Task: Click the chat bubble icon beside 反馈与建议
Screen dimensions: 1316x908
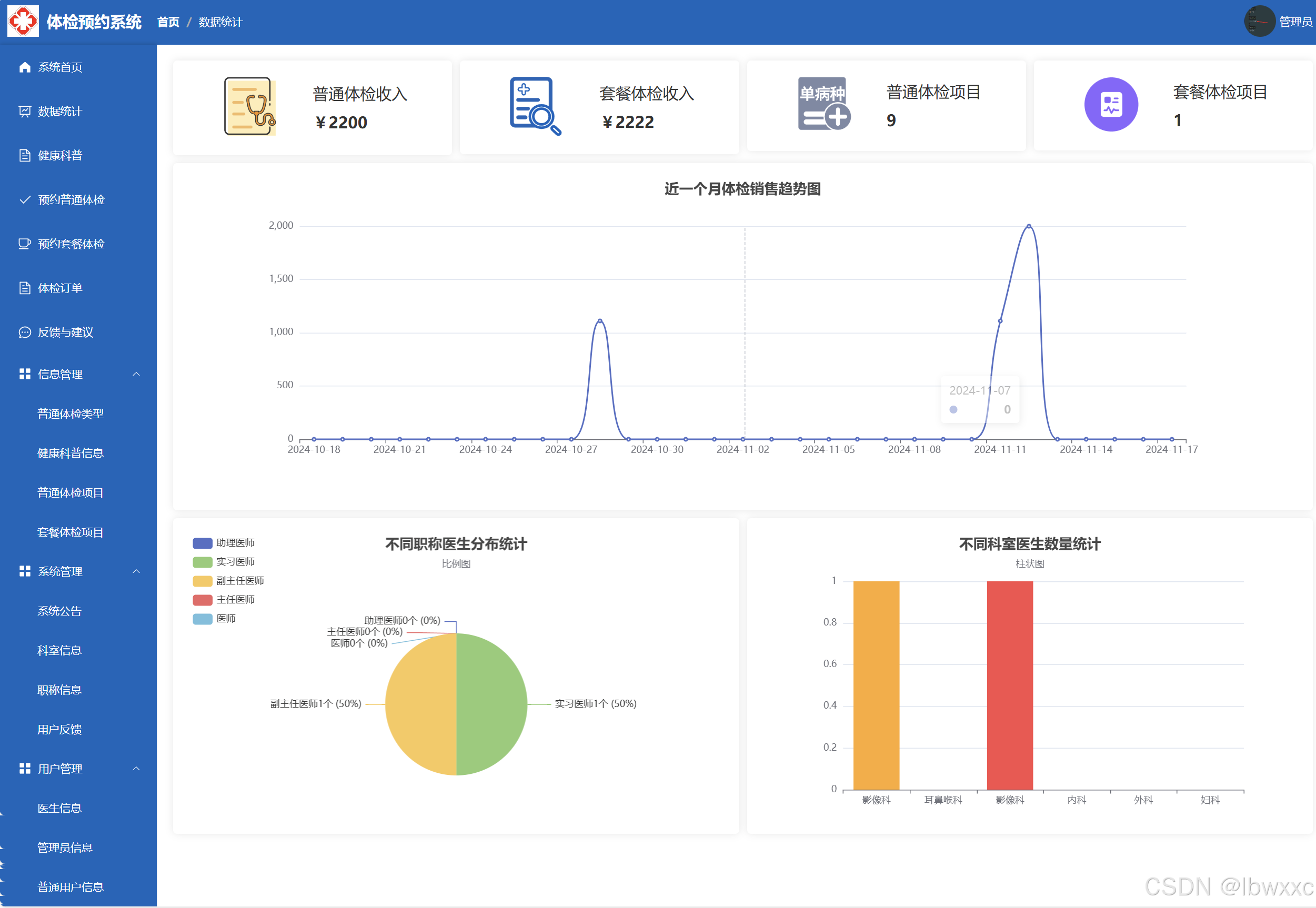Action: [x=24, y=332]
